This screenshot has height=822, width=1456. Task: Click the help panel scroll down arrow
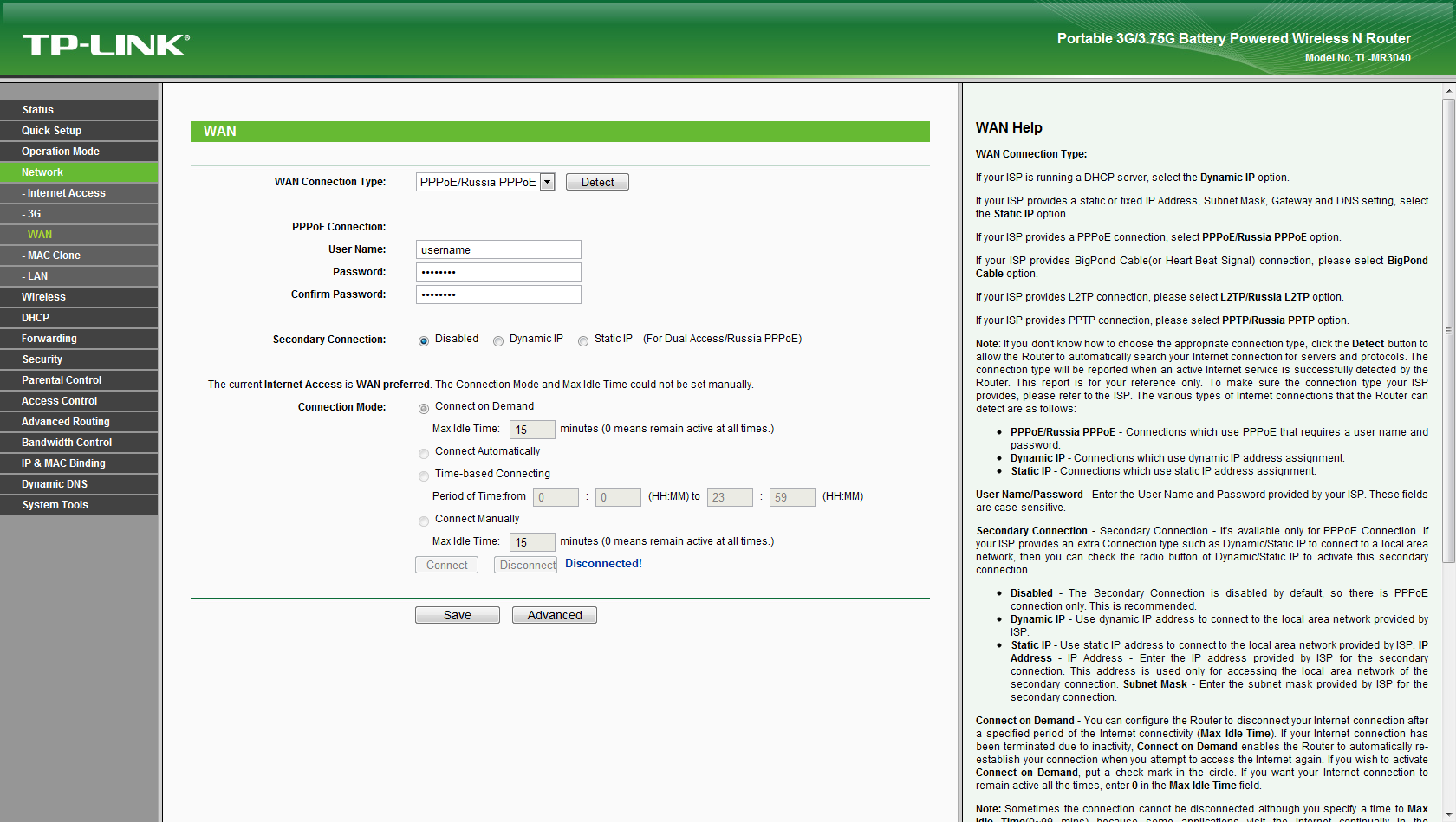pos(1448,816)
